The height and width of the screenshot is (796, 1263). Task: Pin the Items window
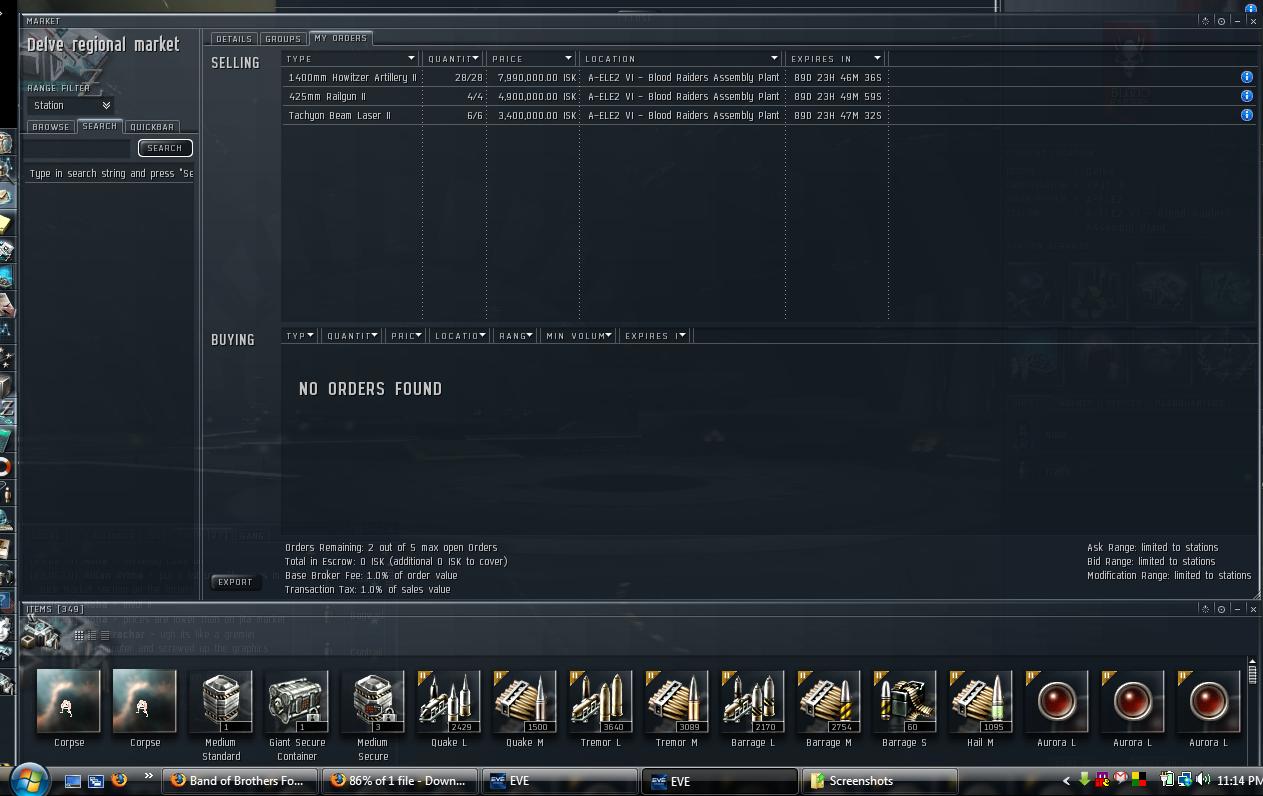click(x=1221, y=609)
